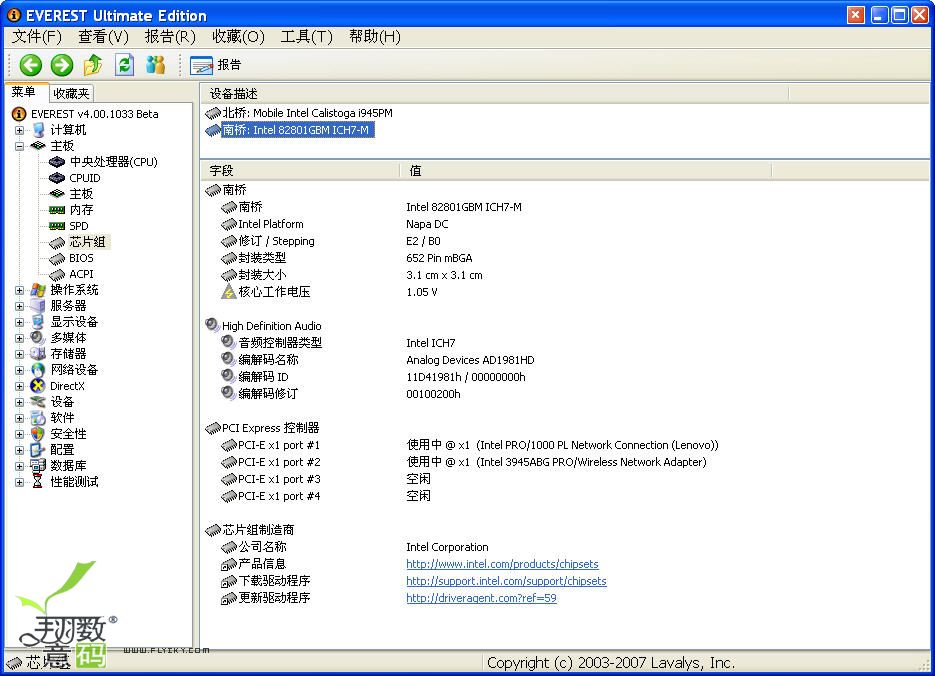Expand the 设备 tree node
Image resolution: width=935 pixels, height=676 pixels.
[20, 402]
